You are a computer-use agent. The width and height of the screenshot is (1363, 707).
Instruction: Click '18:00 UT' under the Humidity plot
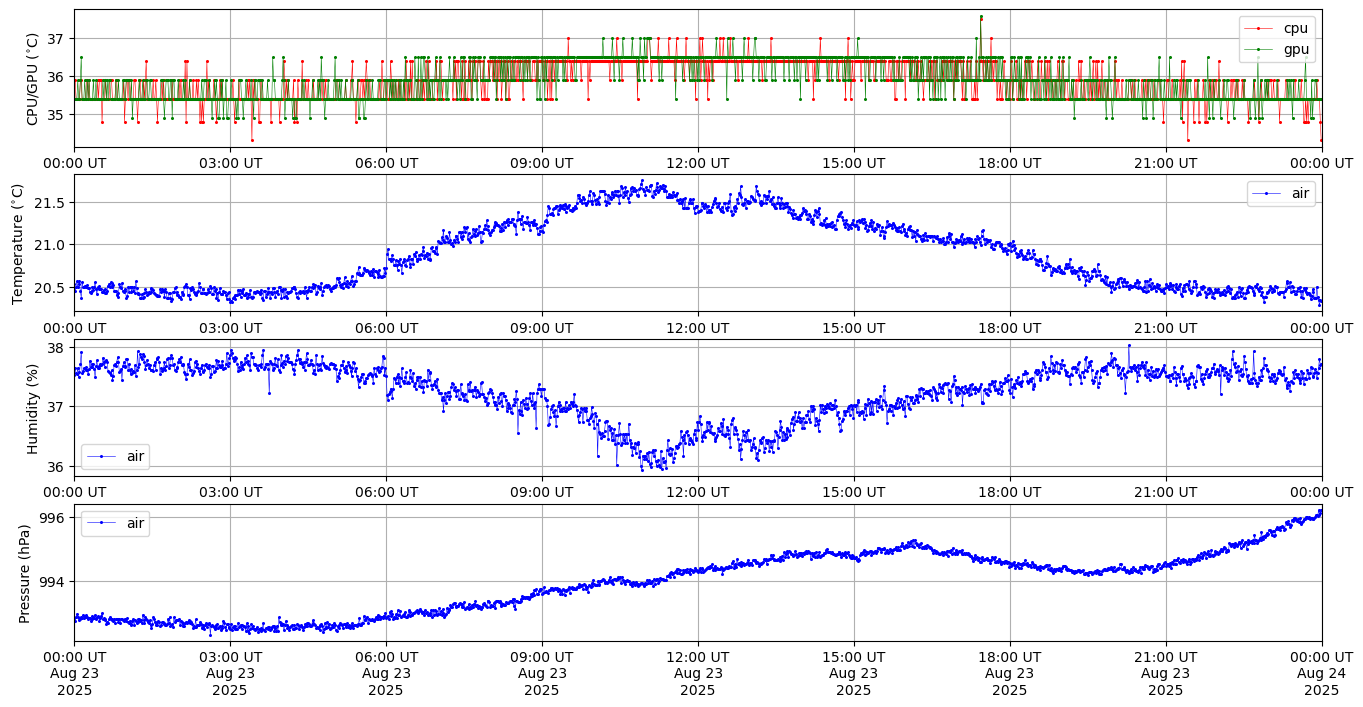pos(1010,491)
